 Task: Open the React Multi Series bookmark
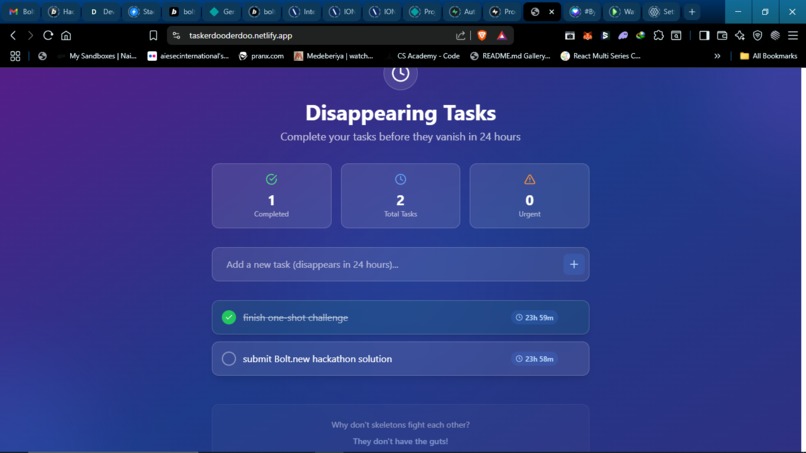[601, 56]
